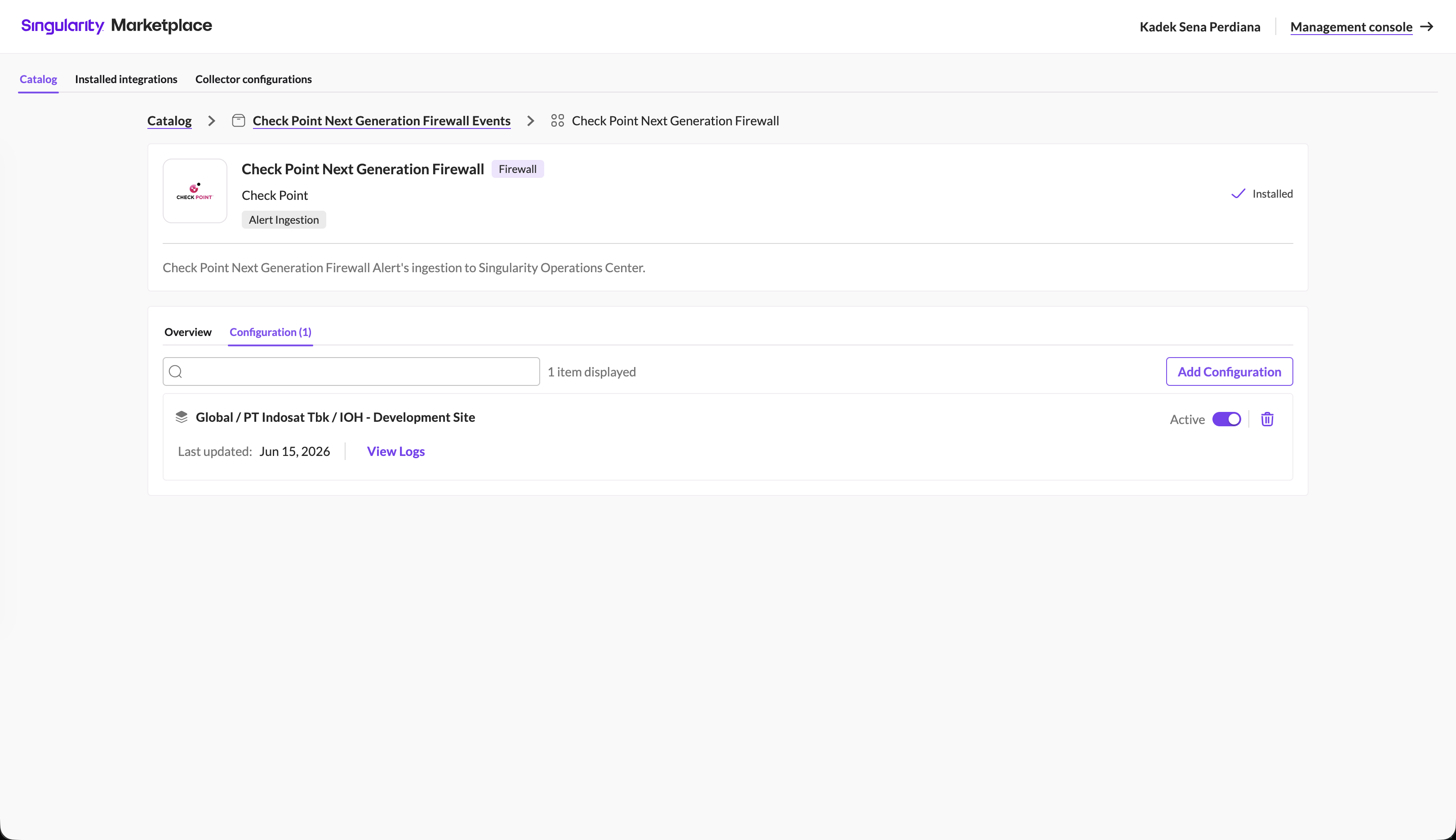
Task: Click the Singularity Marketplace logo
Action: click(116, 26)
